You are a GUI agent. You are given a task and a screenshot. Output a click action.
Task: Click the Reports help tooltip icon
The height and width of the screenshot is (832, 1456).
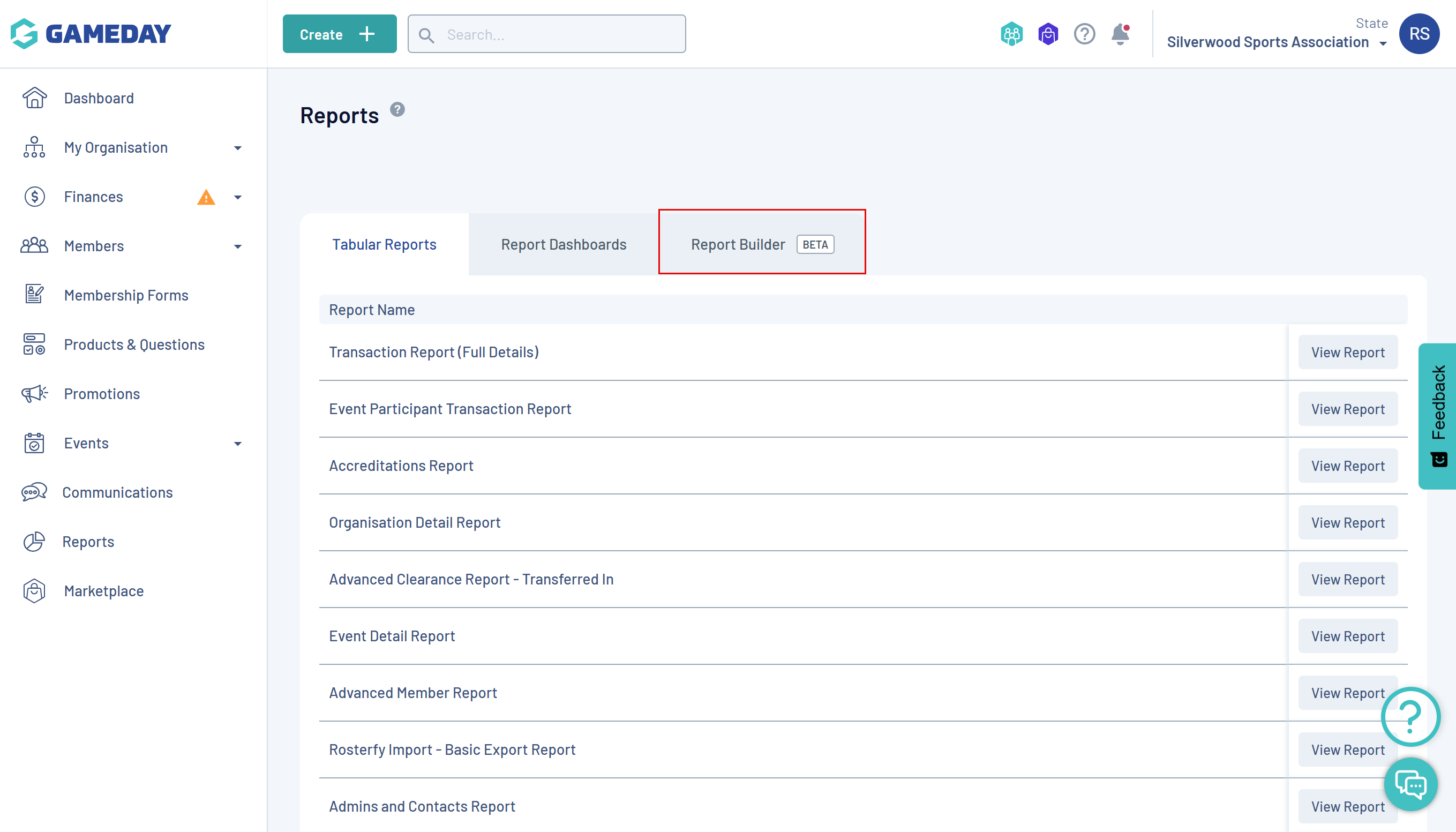[397, 109]
